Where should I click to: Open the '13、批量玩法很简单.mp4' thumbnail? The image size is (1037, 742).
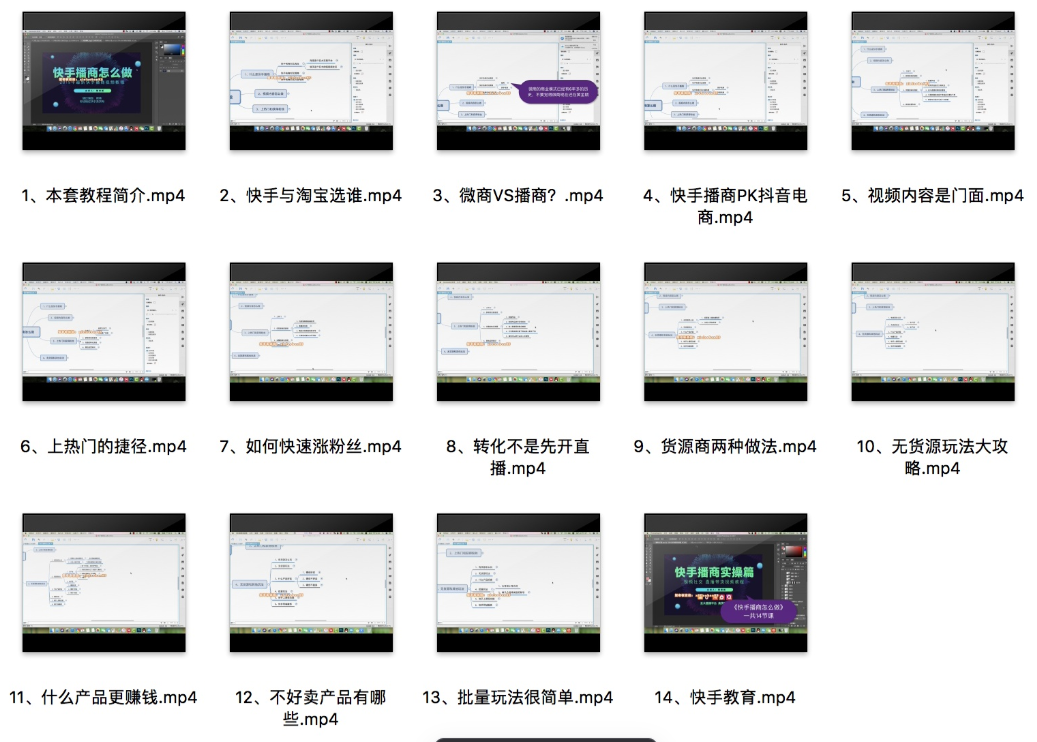point(518,583)
